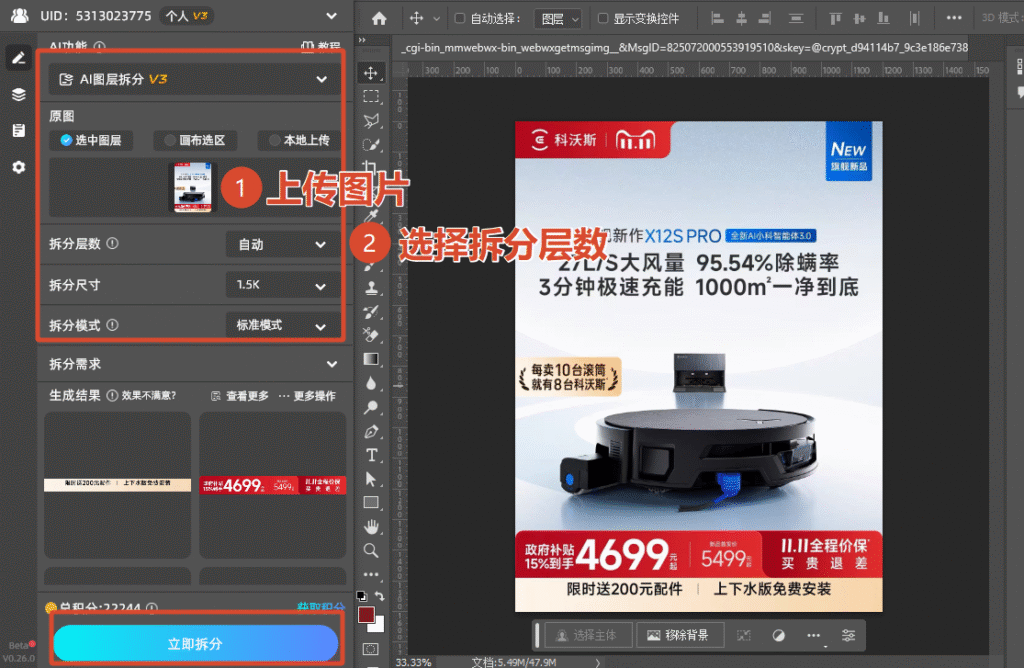This screenshot has height=668, width=1024.
Task: Open the Move tool preset picker arrow
Action: (x=436, y=19)
